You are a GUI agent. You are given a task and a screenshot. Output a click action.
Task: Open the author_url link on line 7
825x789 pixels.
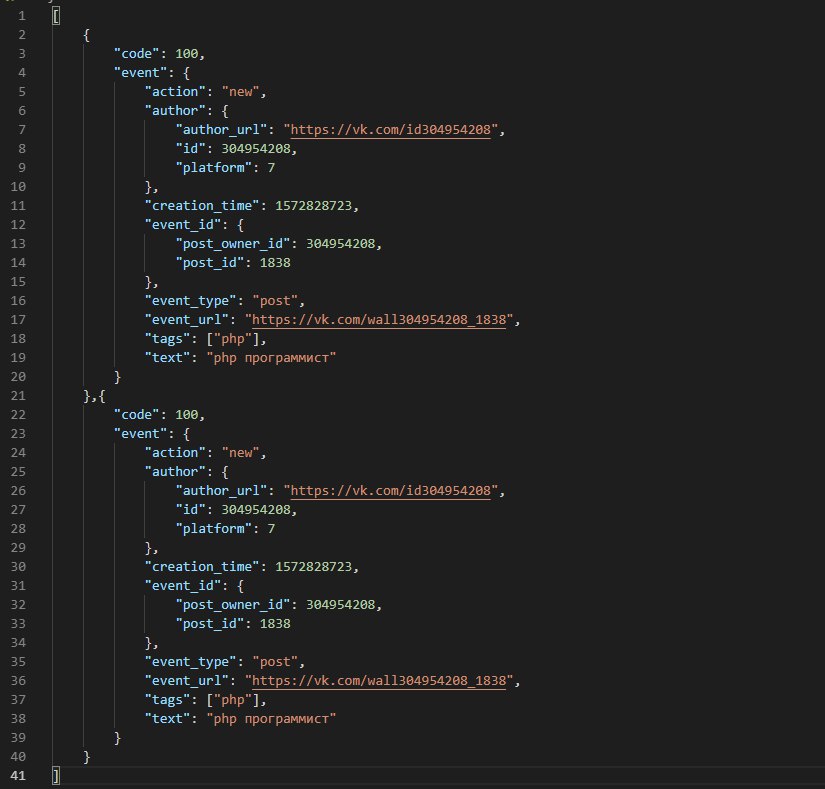390,130
